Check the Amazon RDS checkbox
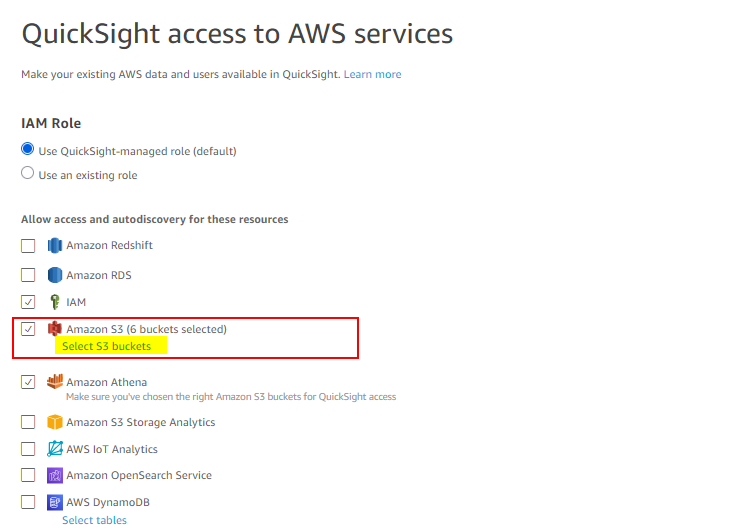The width and height of the screenshot is (750, 531). [28, 275]
